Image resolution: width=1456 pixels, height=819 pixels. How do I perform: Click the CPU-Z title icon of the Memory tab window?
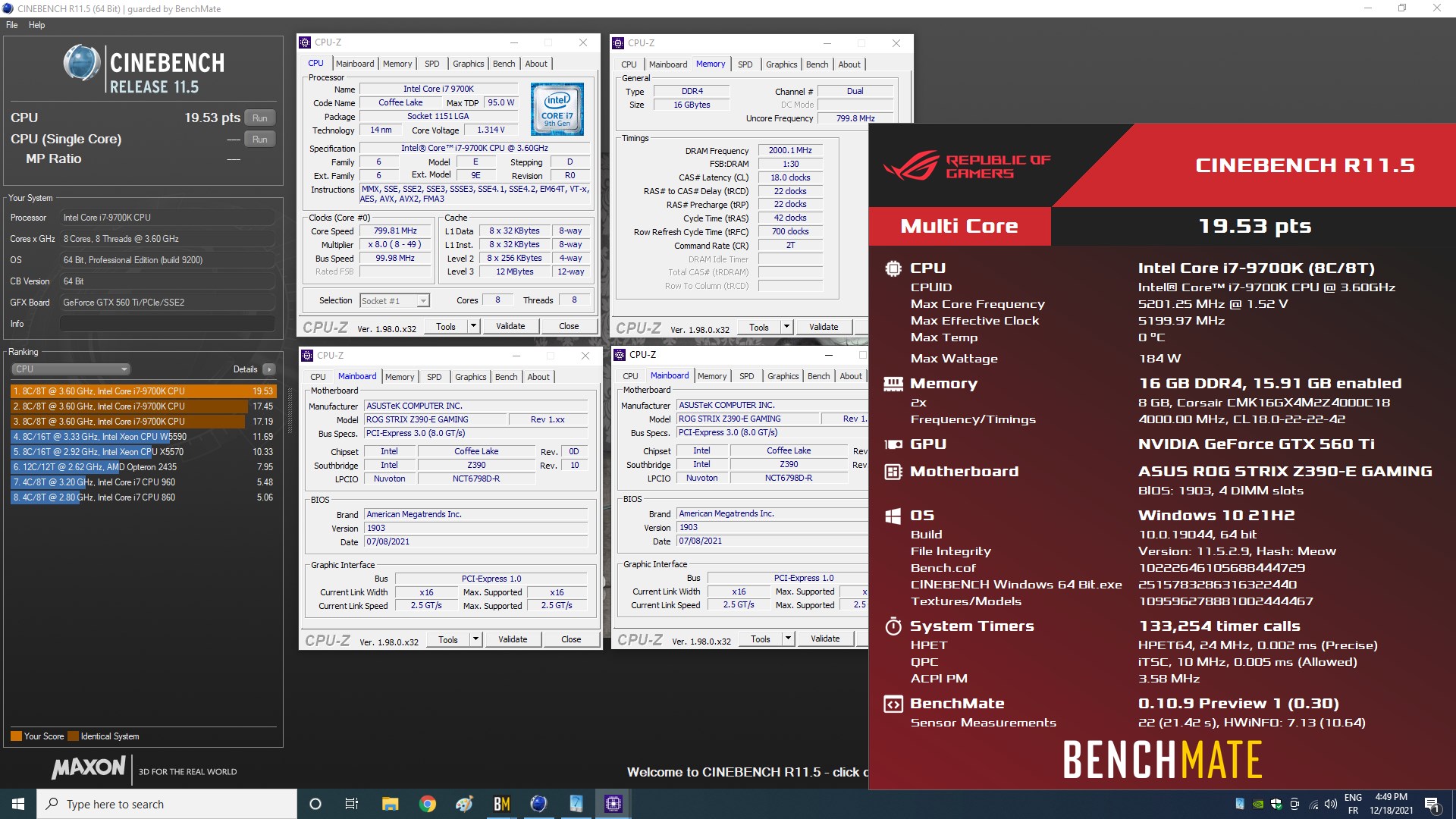tap(619, 43)
